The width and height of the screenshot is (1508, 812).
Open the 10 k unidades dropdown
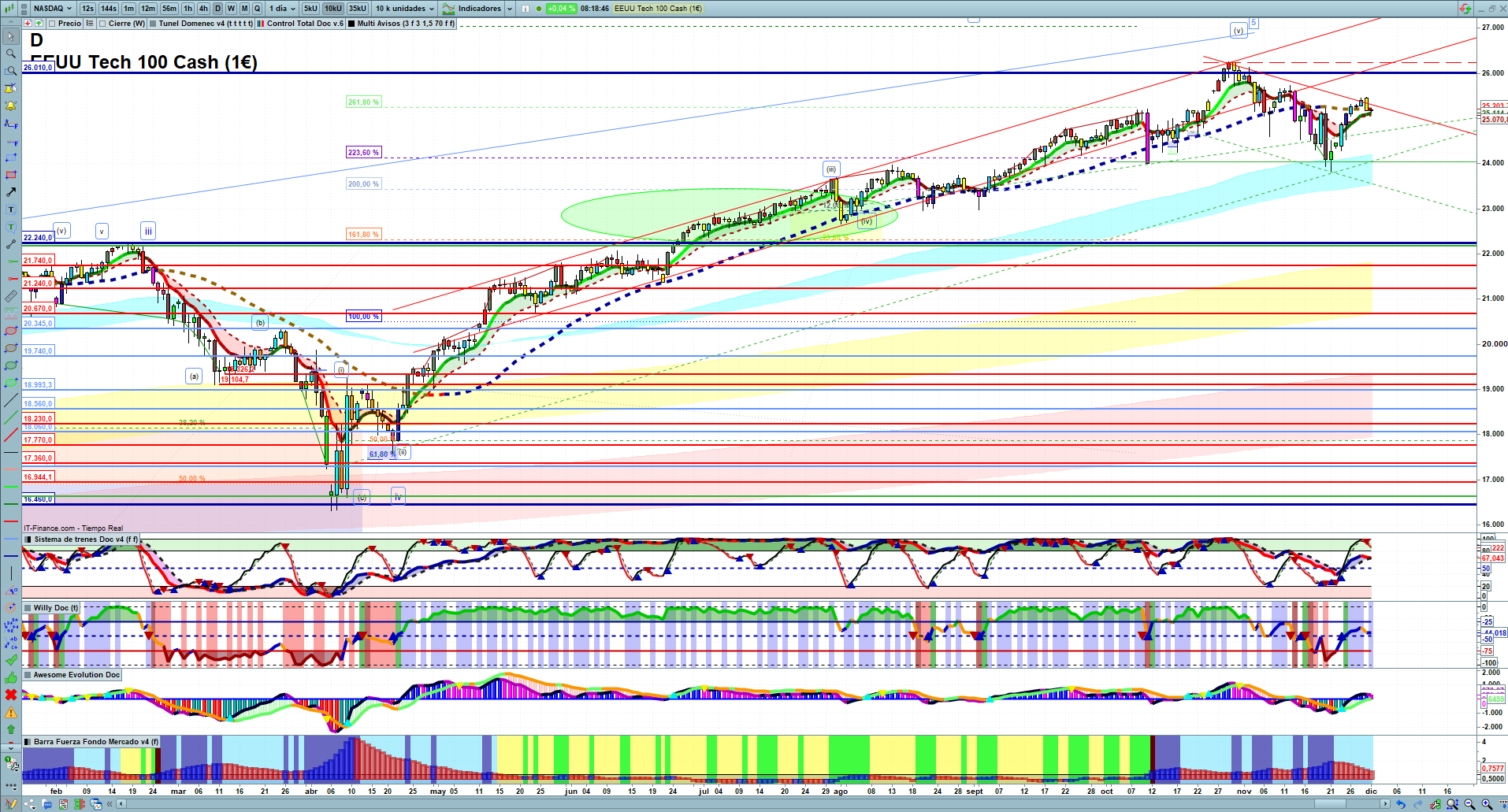[404, 9]
